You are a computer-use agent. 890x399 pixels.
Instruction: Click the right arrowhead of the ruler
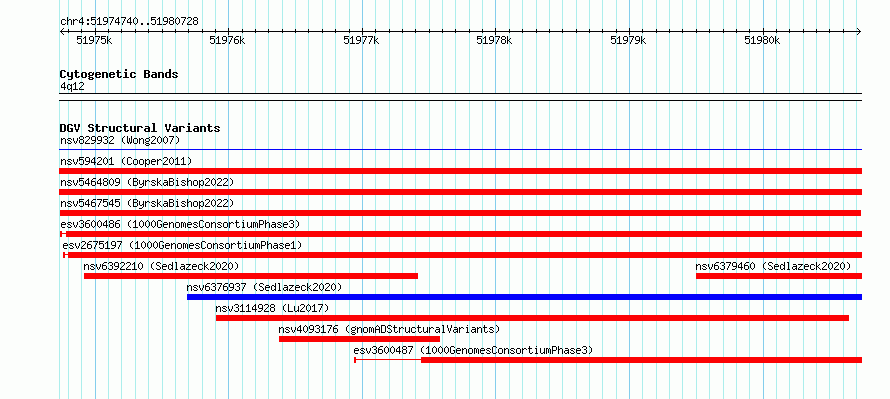click(x=859, y=32)
